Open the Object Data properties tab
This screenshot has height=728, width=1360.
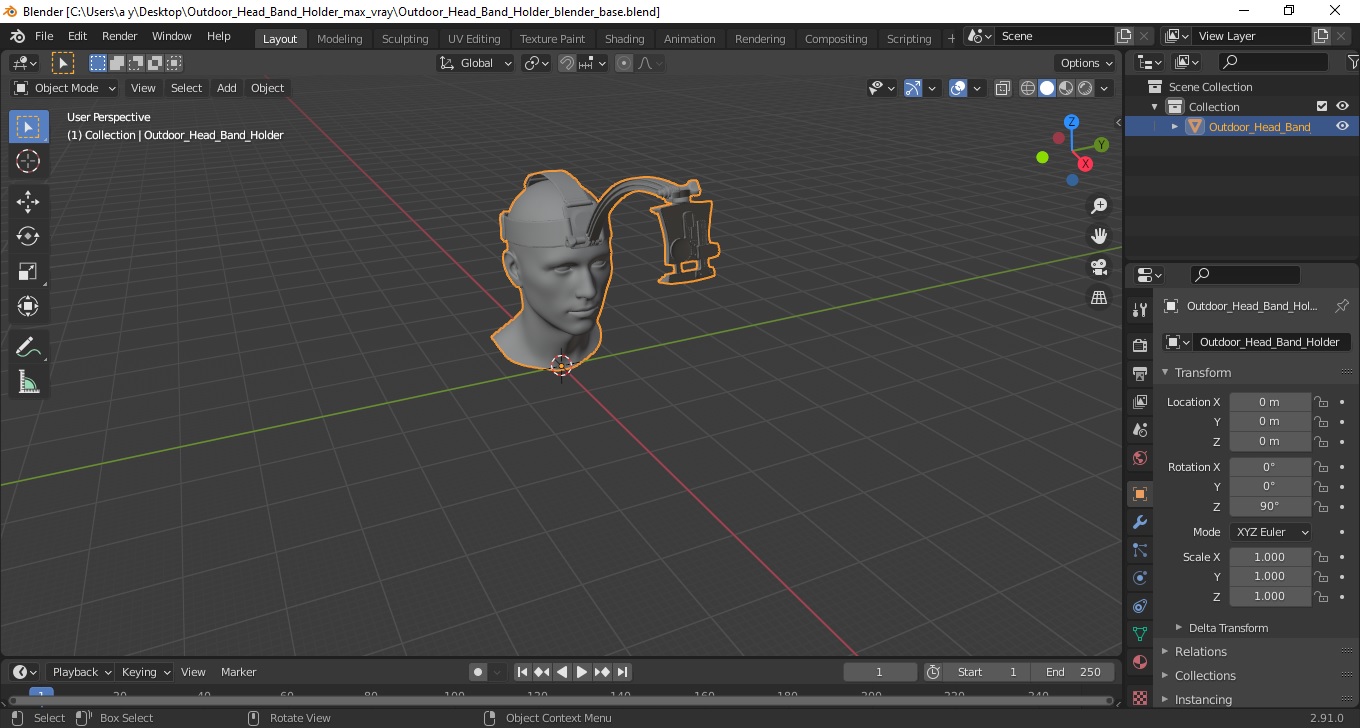coord(1139,634)
